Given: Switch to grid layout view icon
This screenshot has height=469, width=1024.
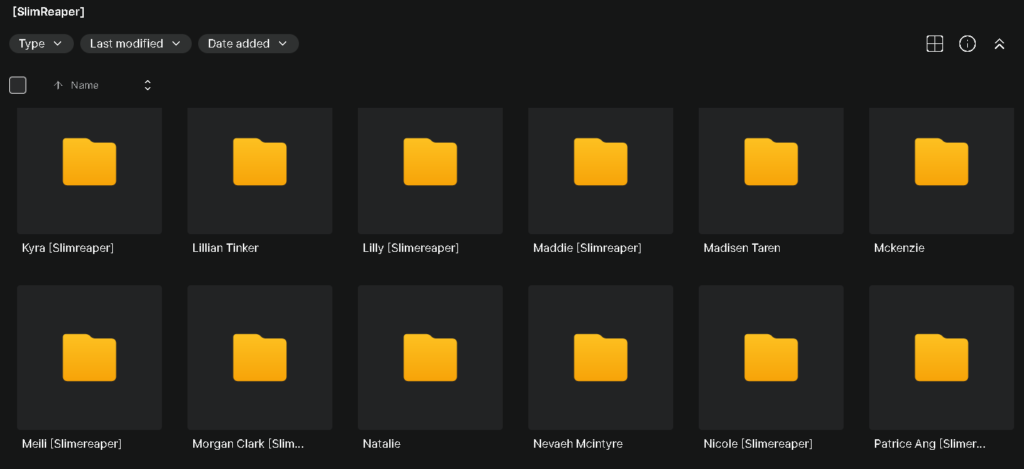Looking at the screenshot, I should 935,44.
